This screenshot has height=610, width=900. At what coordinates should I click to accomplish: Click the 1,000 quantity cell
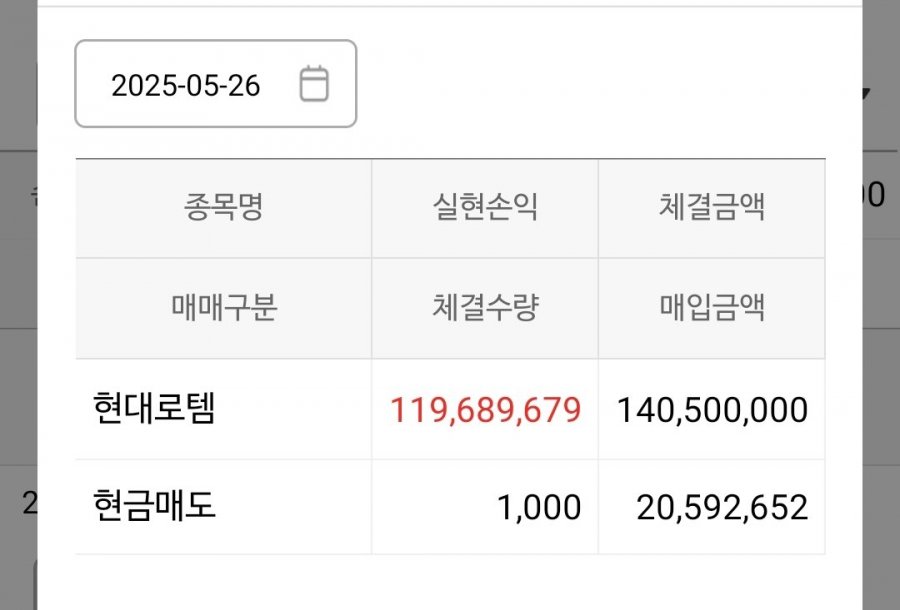tap(538, 508)
